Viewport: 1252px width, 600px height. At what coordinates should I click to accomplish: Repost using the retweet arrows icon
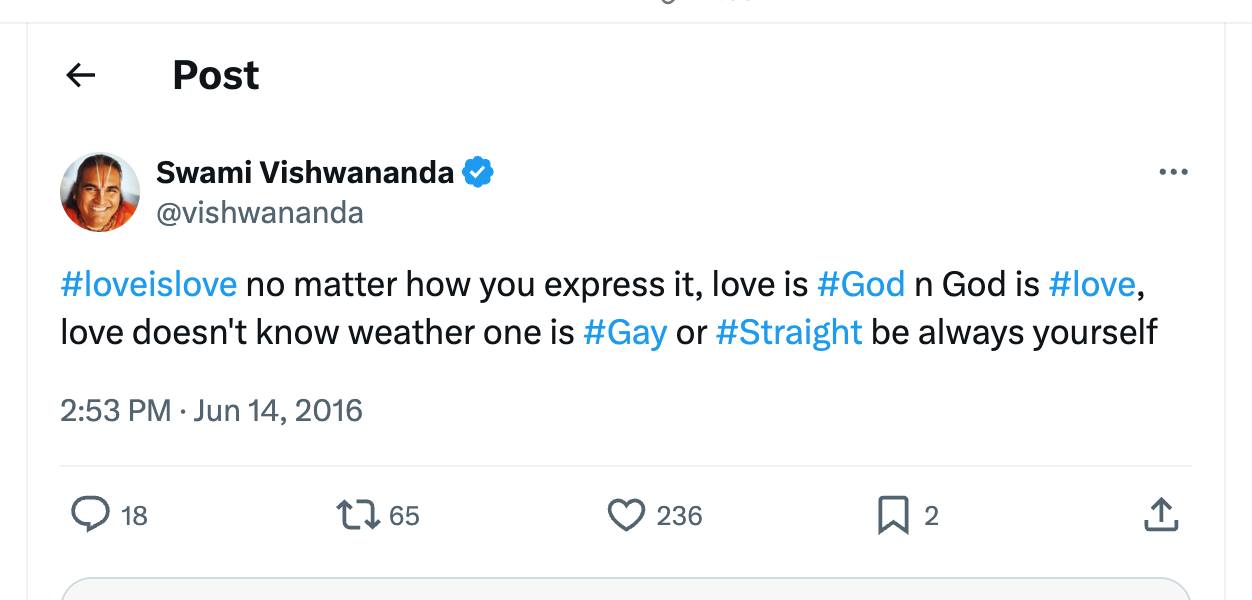pyautogui.click(x=357, y=515)
